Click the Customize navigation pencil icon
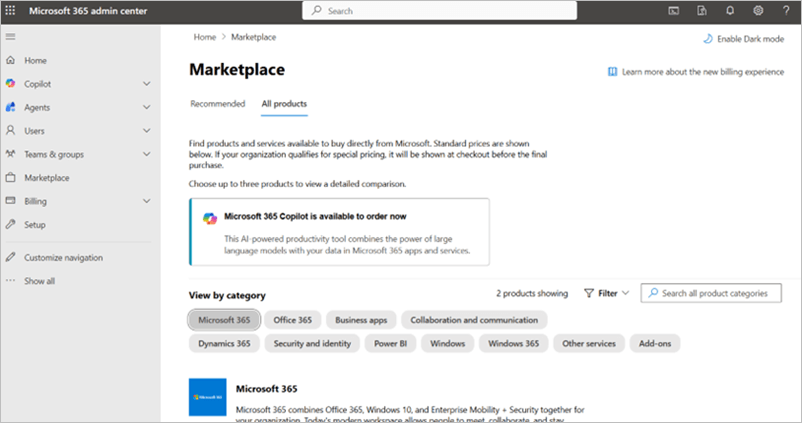This screenshot has width=802, height=423. pyautogui.click(x=10, y=257)
